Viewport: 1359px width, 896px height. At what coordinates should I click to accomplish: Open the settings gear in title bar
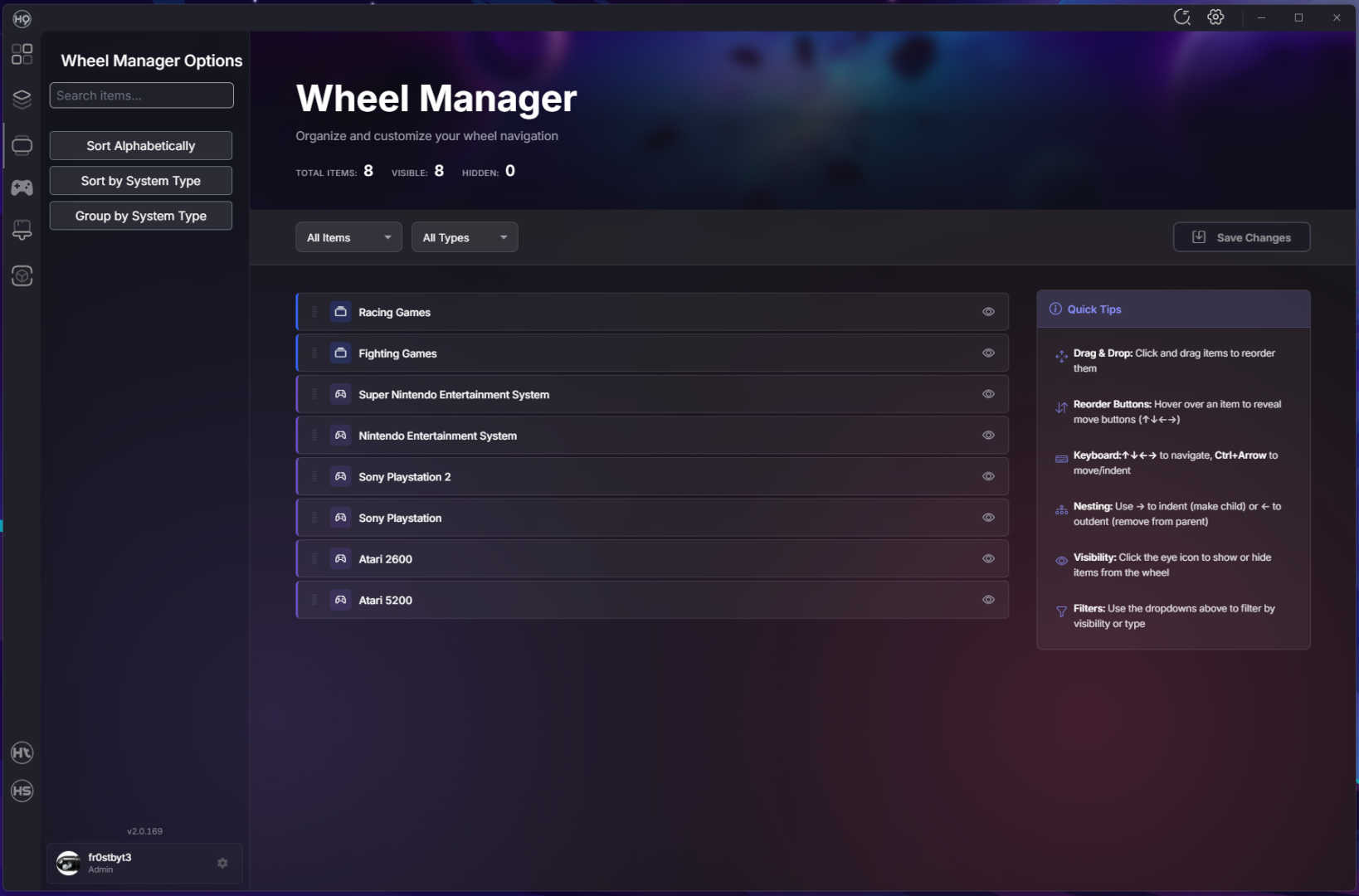pyautogui.click(x=1215, y=17)
